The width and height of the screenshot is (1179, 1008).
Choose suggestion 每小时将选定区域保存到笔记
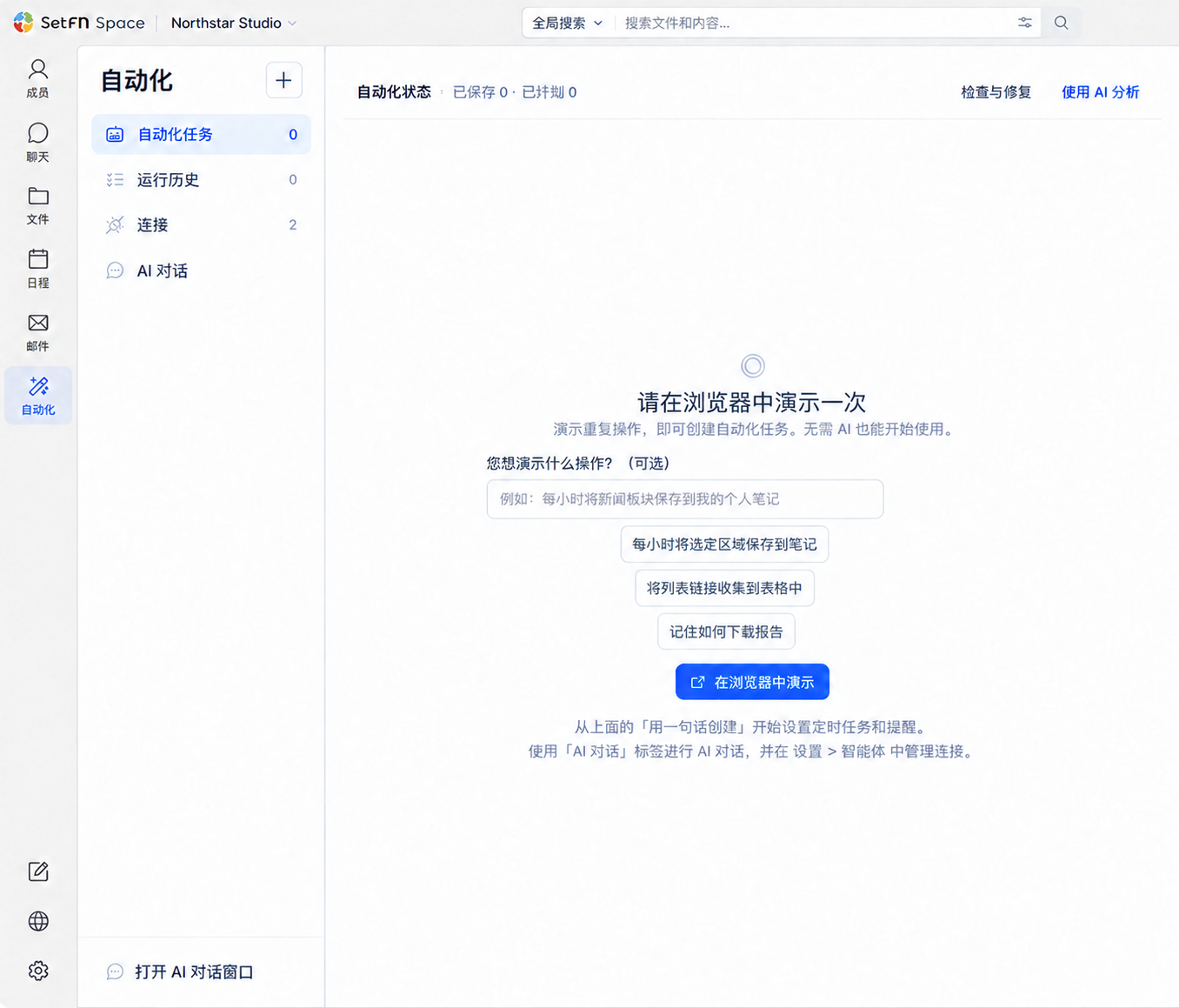724,544
